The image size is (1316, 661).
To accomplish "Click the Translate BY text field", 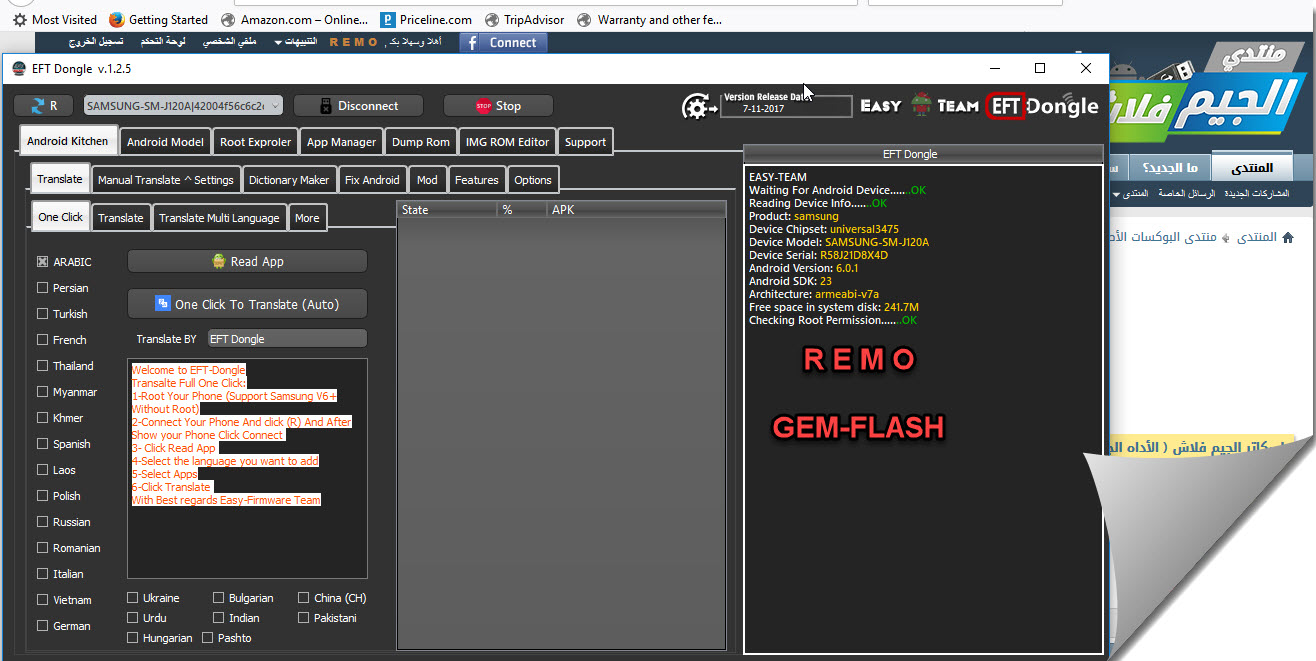I will (x=287, y=339).
